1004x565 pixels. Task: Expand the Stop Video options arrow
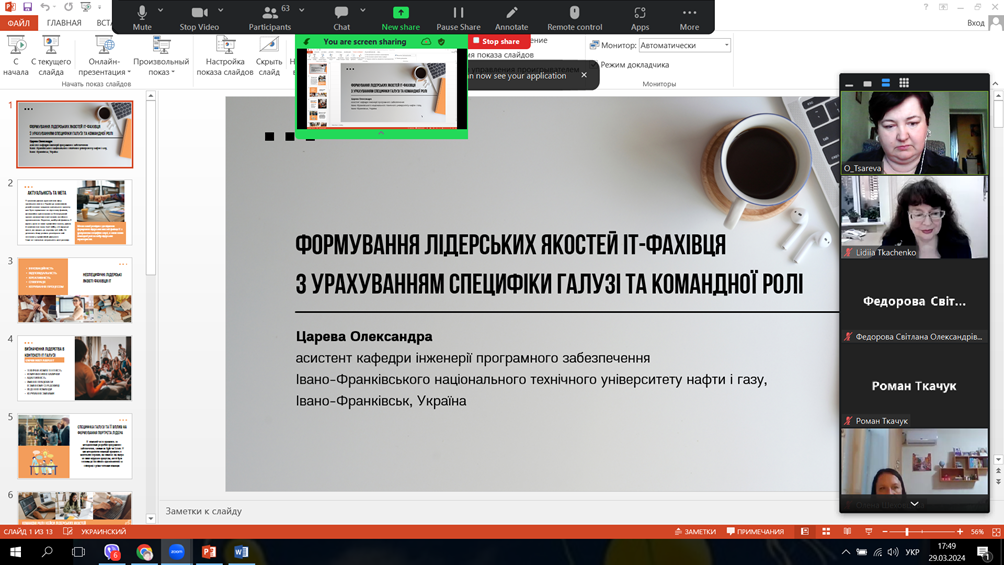[220, 12]
